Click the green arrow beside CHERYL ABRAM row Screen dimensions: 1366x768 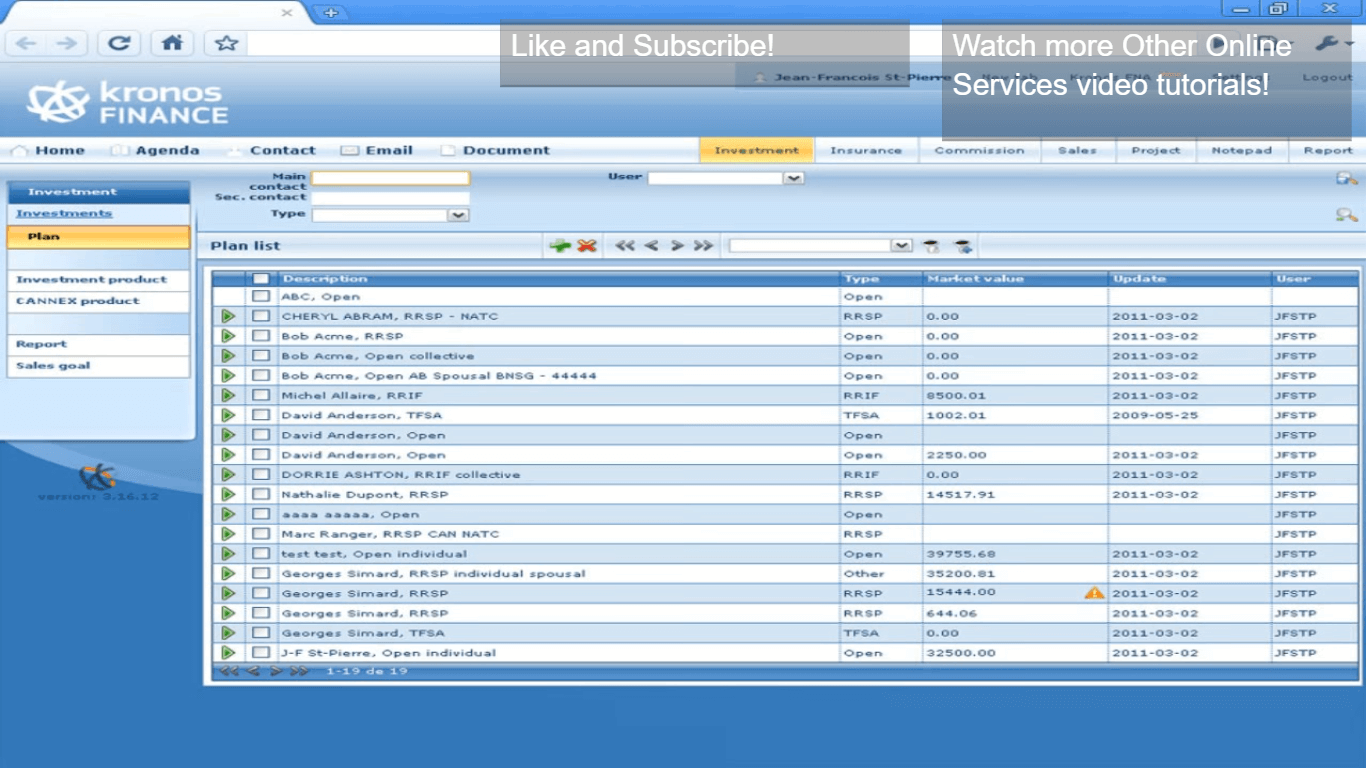pos(228,316)
